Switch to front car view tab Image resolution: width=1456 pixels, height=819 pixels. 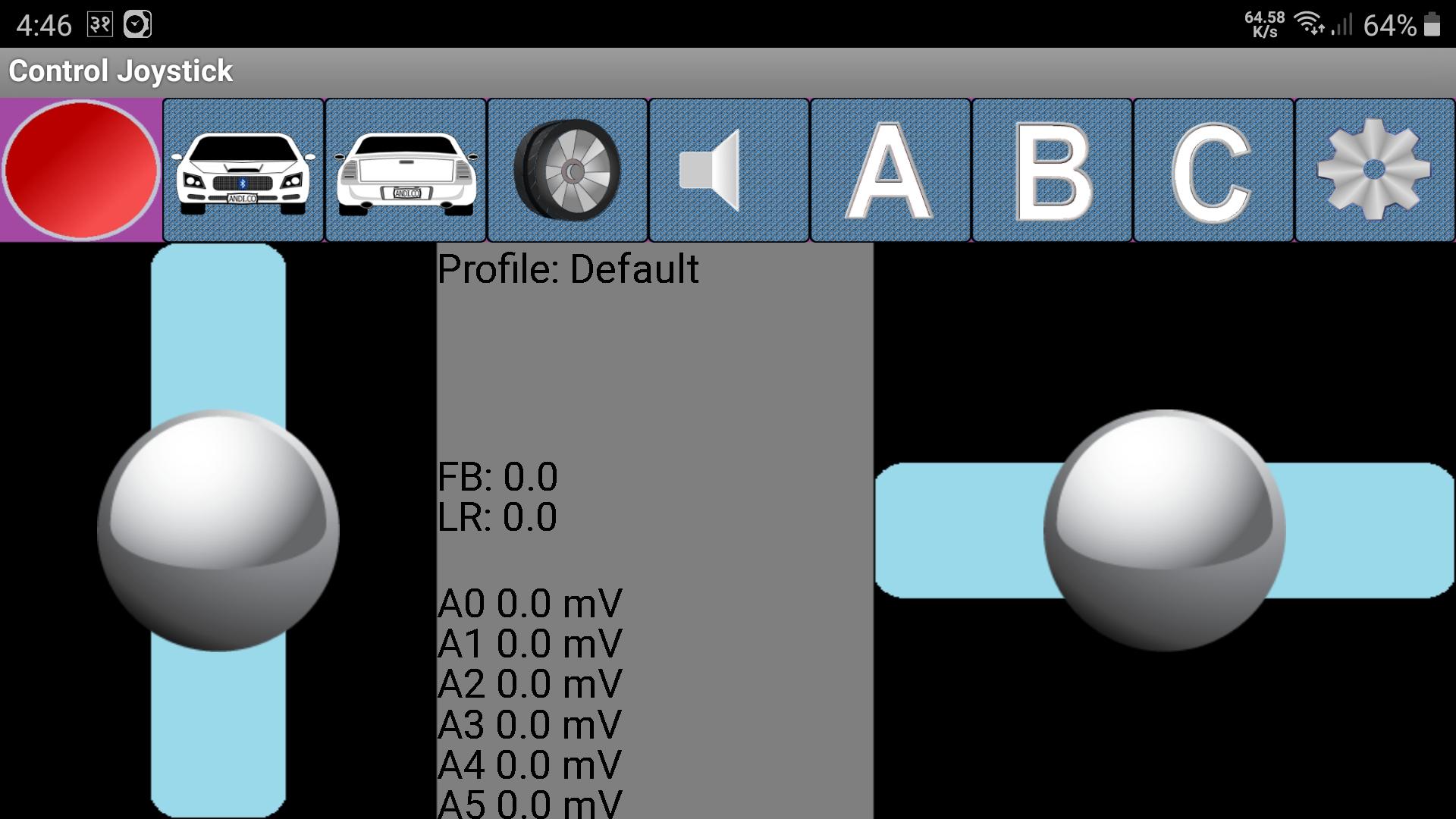click(242, 167)
